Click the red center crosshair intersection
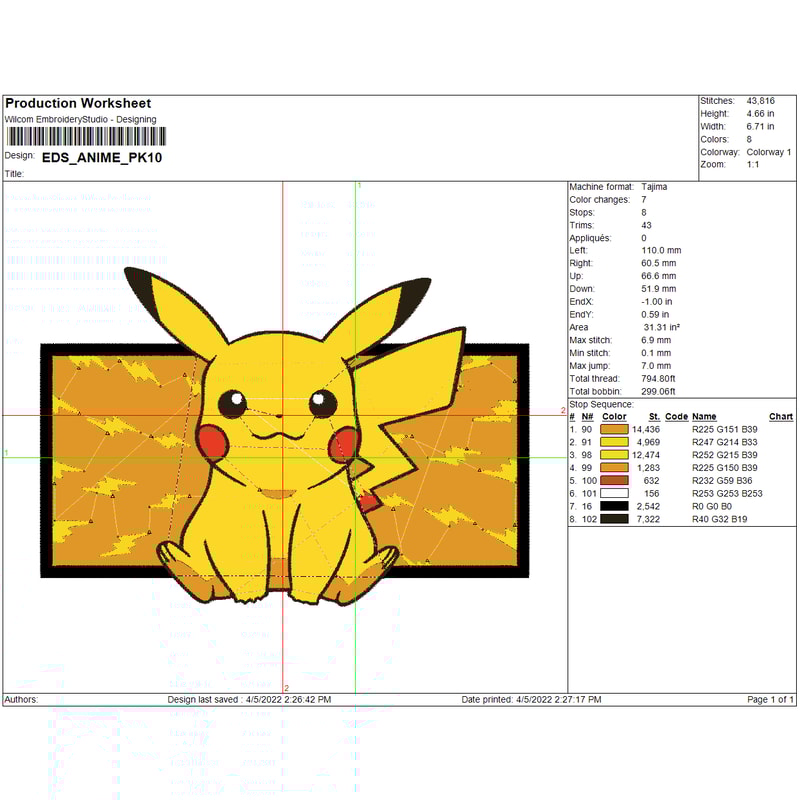 [283, 415]
